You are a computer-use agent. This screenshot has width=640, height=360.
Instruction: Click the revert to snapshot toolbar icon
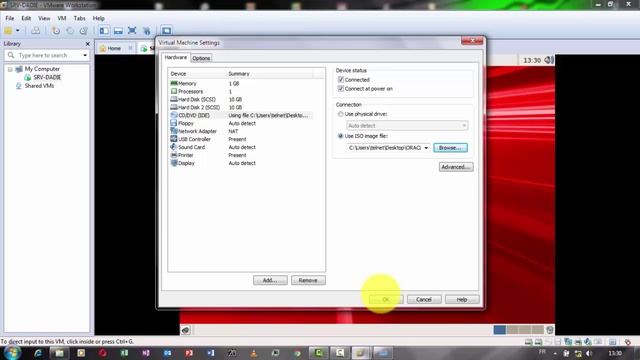[x=70, y=31]
